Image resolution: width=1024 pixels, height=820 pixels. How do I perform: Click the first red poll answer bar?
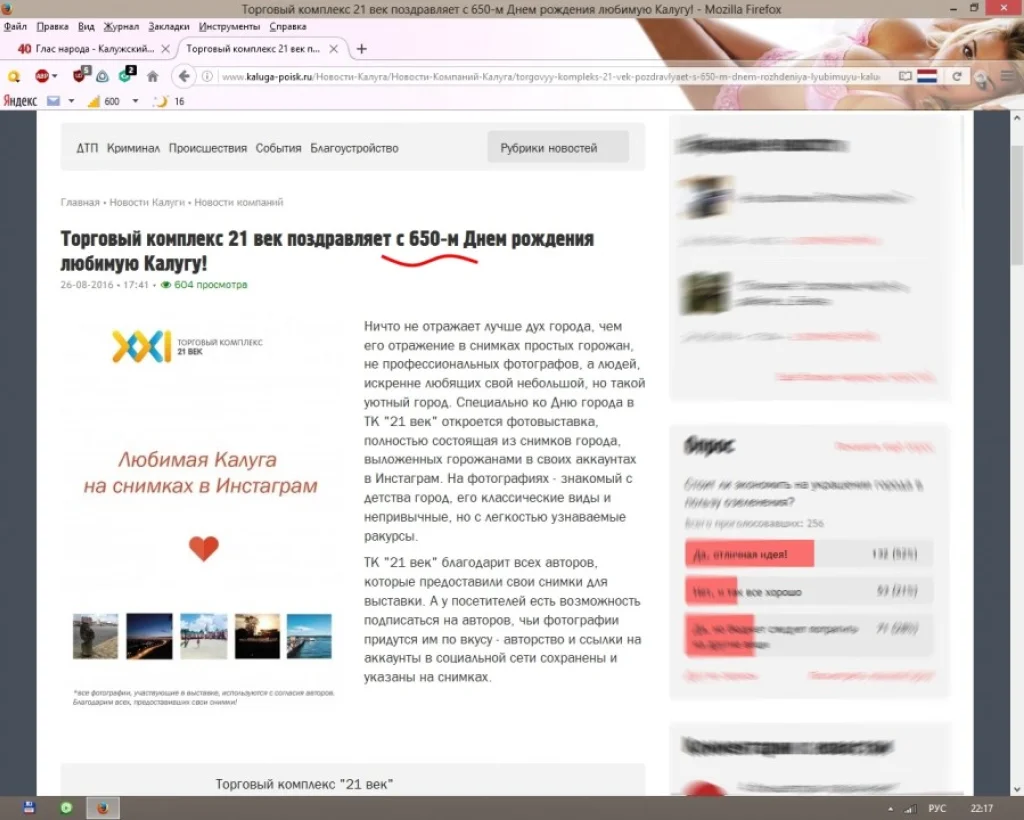749,554
